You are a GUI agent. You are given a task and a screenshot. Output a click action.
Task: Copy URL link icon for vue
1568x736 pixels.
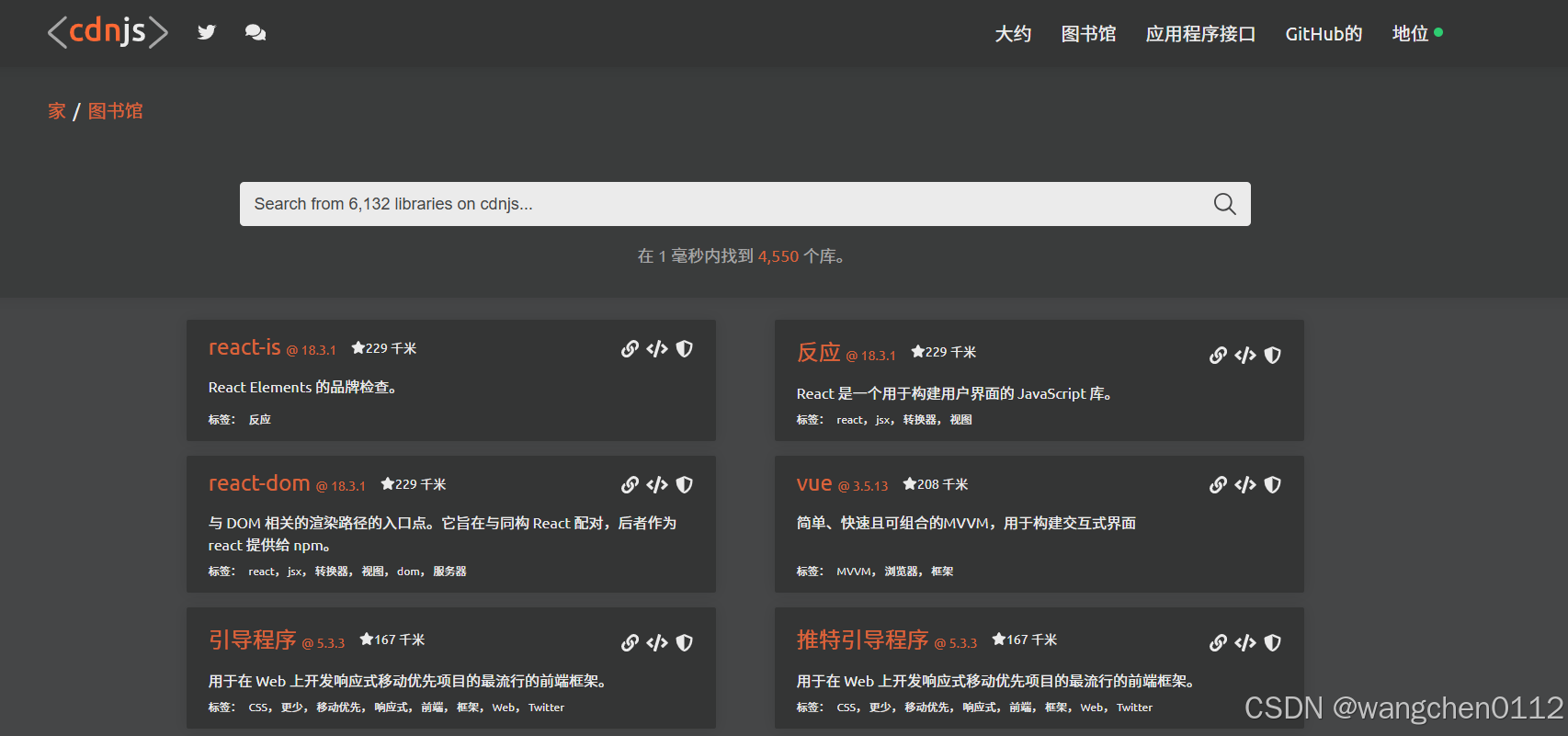coord(1218,484)
